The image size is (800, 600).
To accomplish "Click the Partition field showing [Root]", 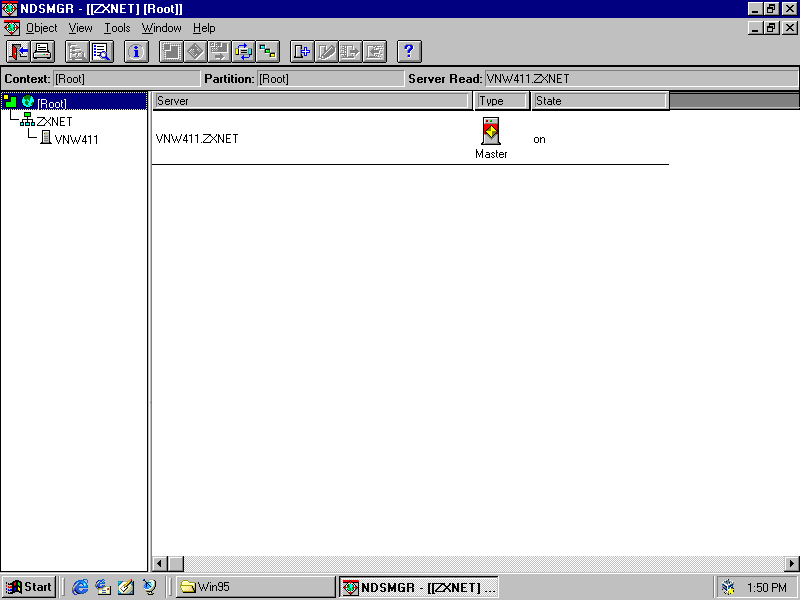I will pyautogui.click(x=331, y=79).
